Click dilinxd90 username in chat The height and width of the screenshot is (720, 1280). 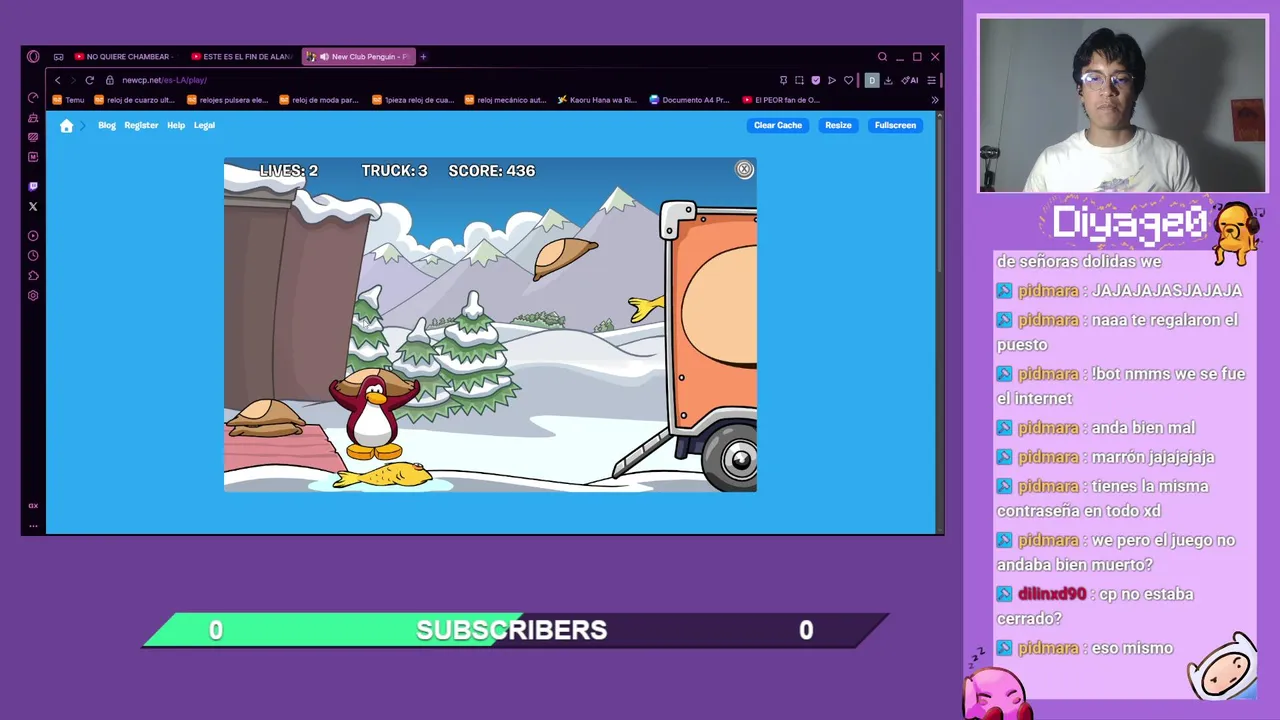click(x=1052, y=594)
